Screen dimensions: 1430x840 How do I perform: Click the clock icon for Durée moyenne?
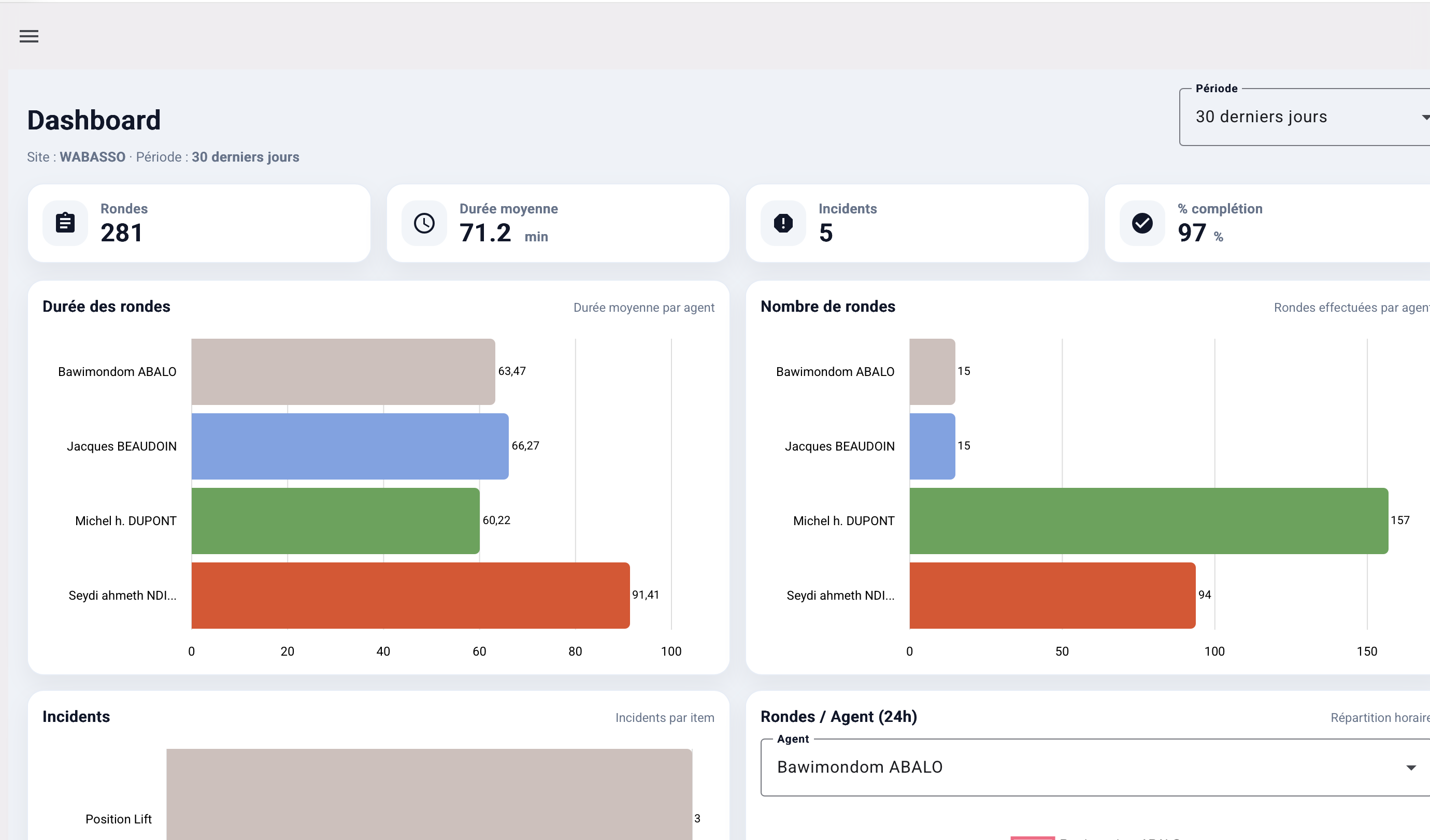click(x=424, y=223)
